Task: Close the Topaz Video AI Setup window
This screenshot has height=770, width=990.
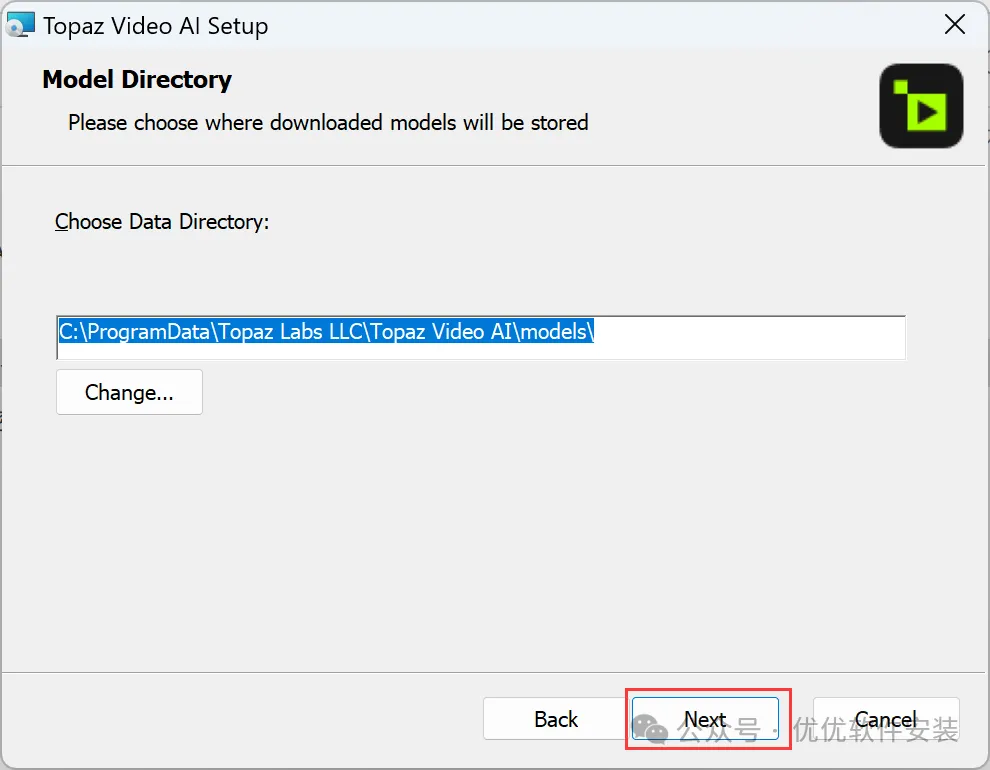Action: tap(955, 26)
